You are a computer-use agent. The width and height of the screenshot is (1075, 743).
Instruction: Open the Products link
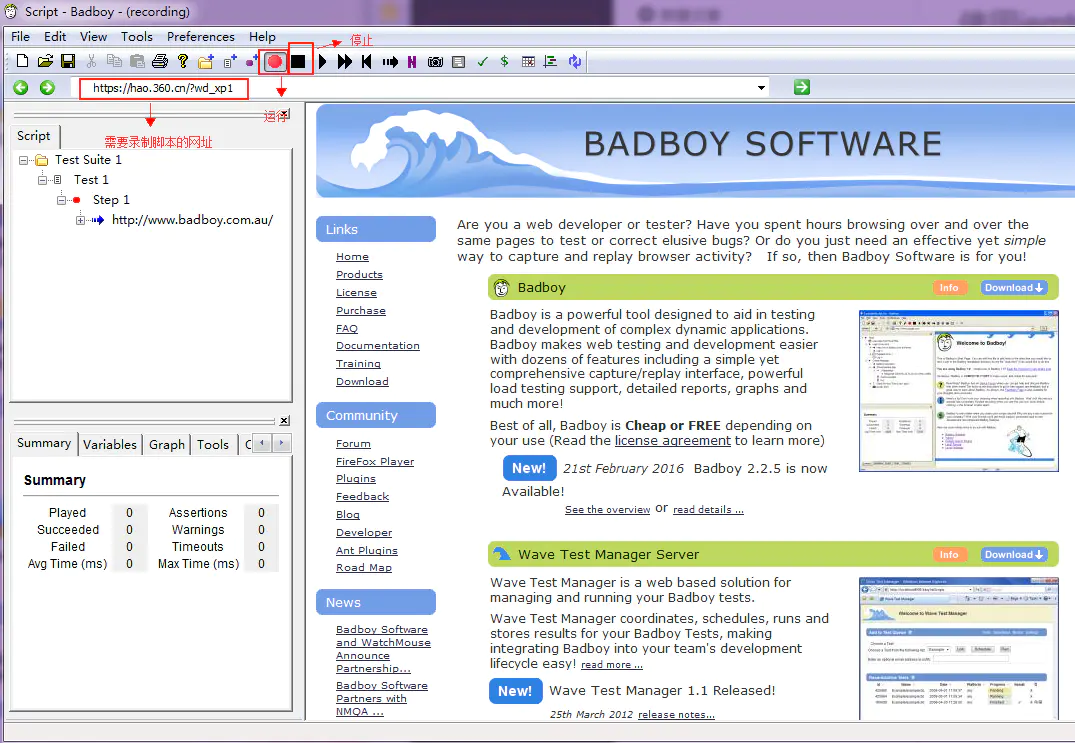[x=359, y=274]
